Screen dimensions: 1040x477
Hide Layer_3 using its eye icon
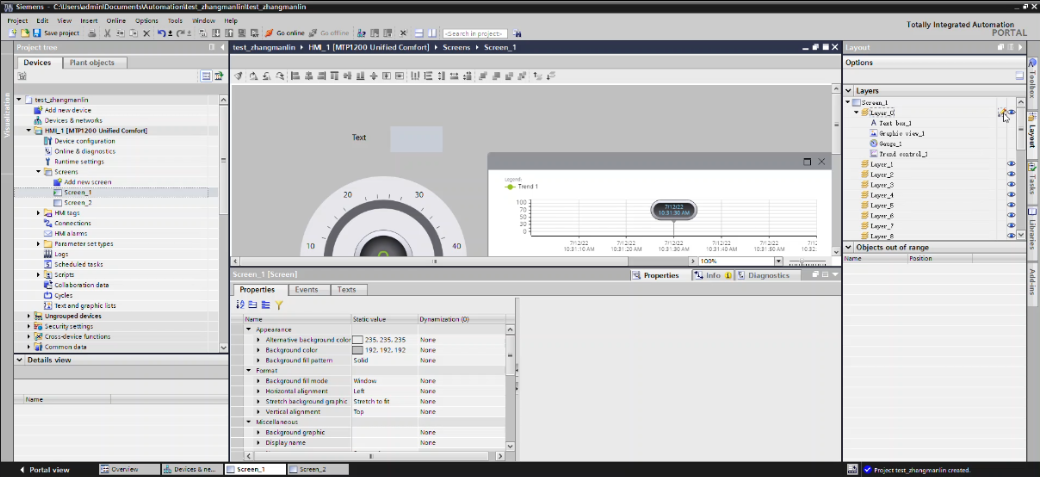pos(1011,184)
